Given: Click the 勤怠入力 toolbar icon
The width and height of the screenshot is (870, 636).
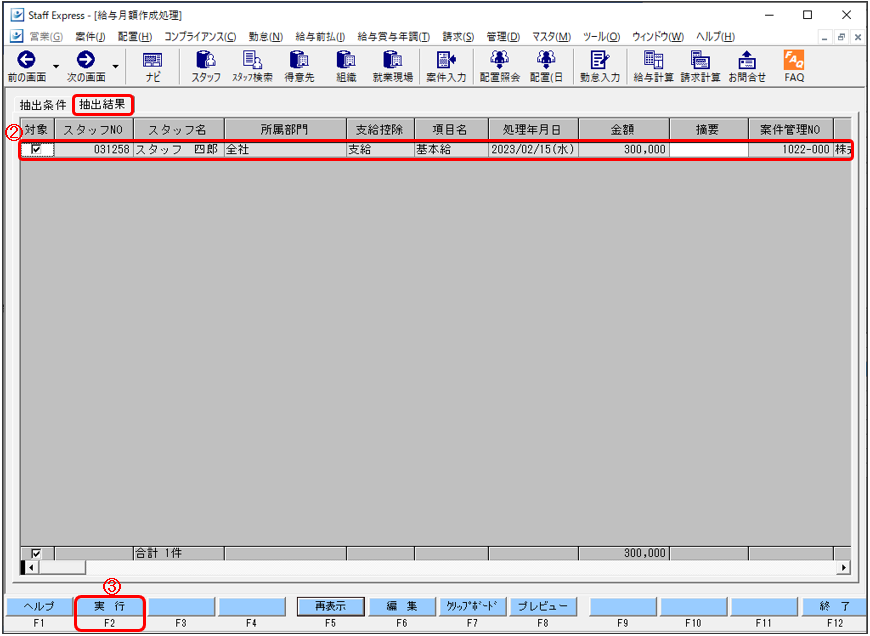Looking at the screenshot, I should point(600,66).
